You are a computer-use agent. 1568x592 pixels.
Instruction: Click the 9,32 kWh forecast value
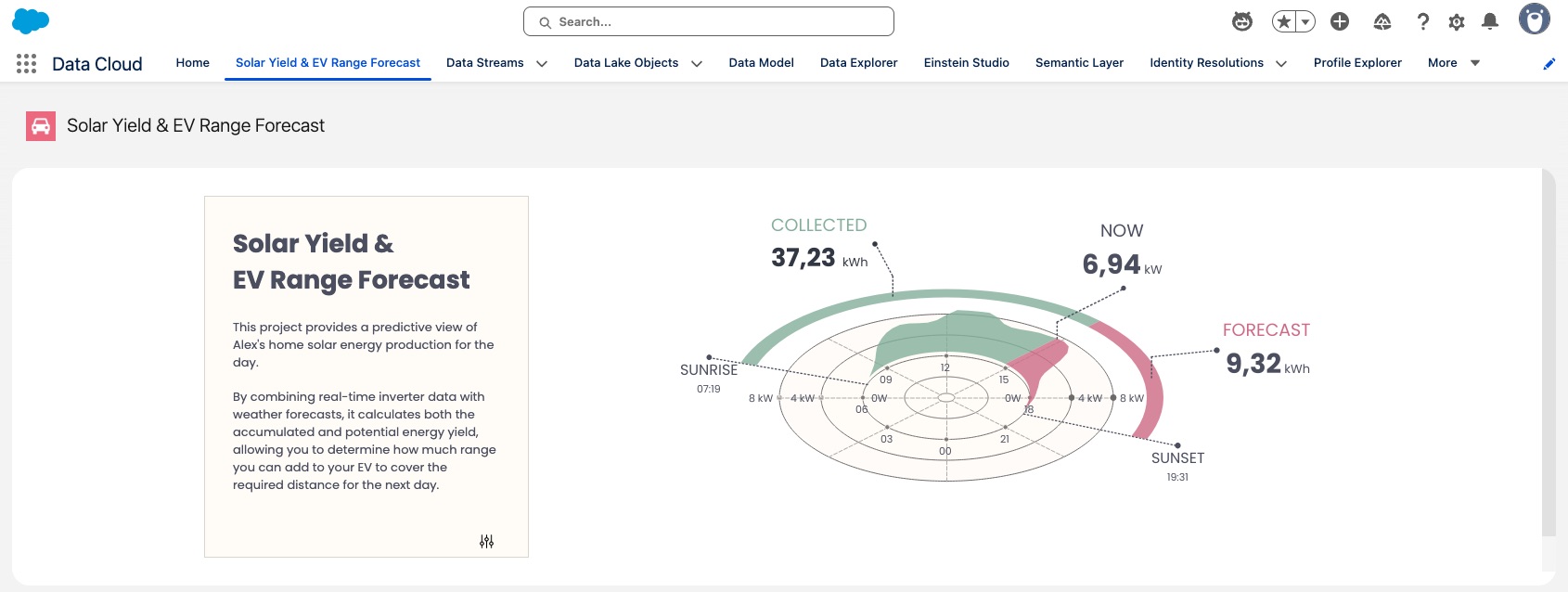coord(1267,364)
